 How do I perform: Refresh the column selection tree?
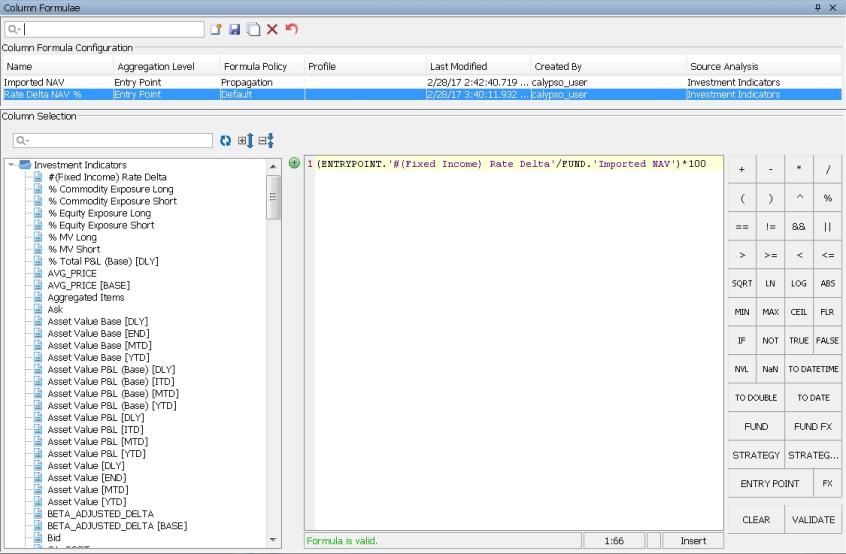(226, 141)
